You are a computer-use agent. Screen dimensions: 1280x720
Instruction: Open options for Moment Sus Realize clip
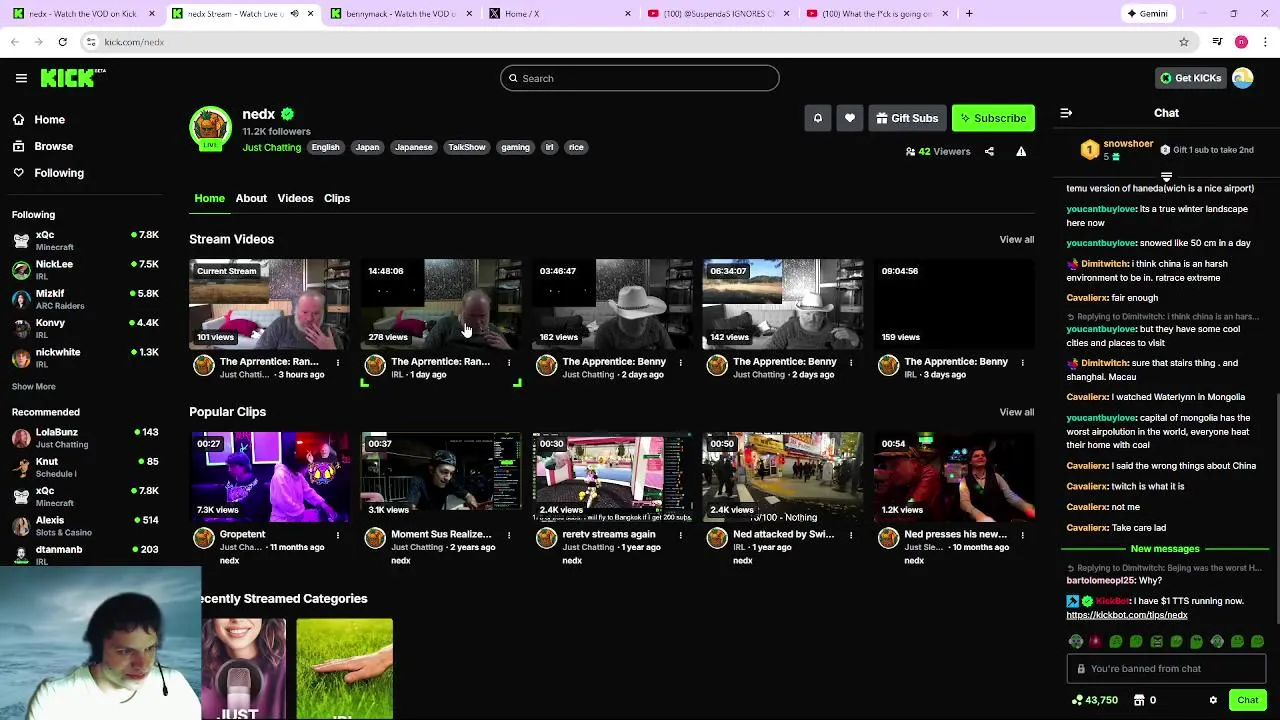tap(508, 535)
